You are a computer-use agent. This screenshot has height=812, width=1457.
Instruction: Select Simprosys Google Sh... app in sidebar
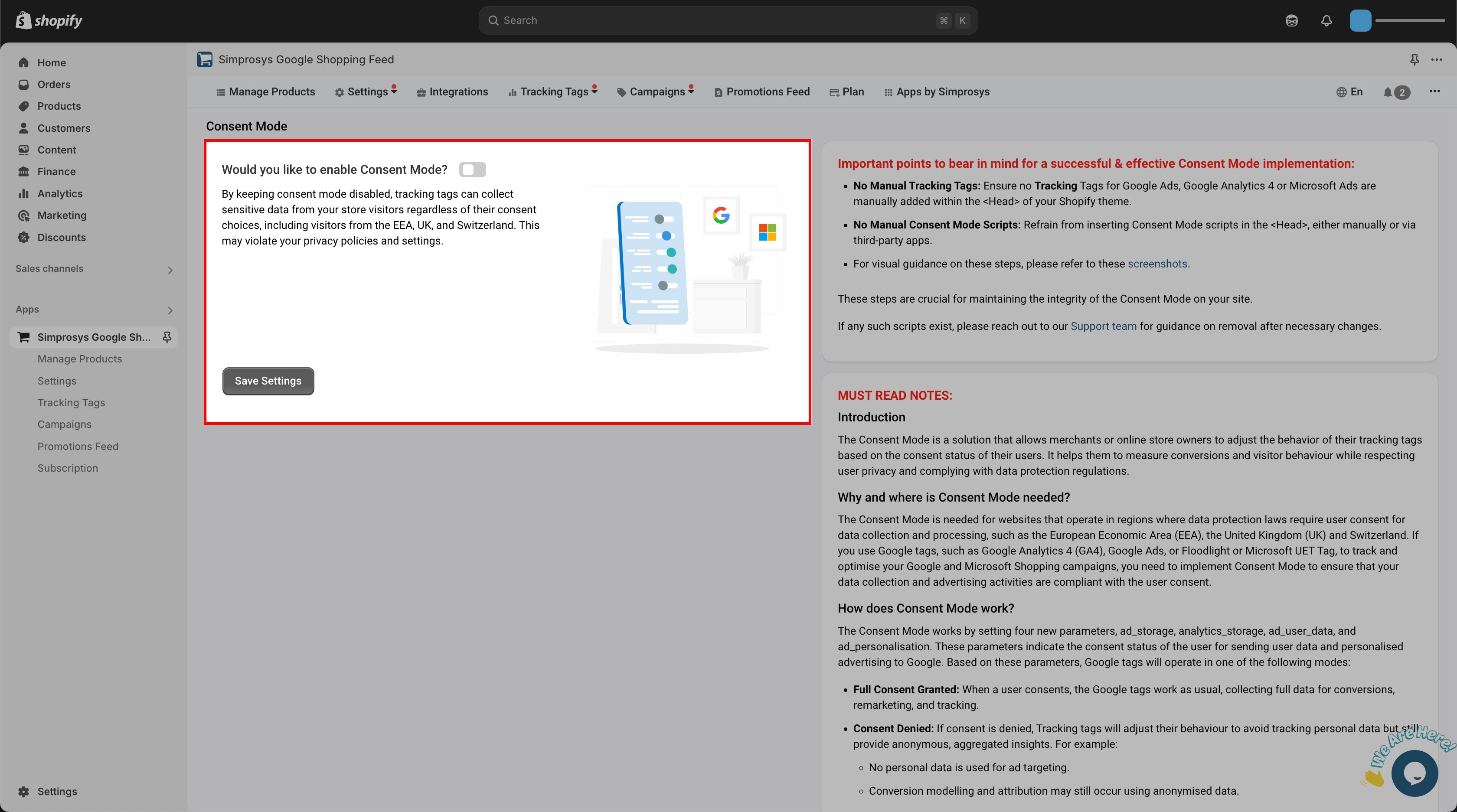tap(94, 337)
